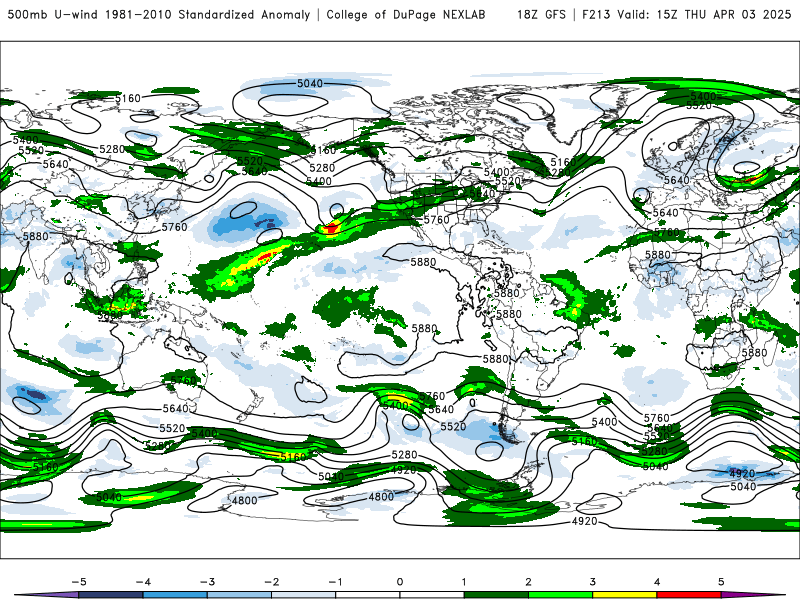Click the 5880 contour label over West Africa
This screenshot has width=800, height=600.
[658, 255]
